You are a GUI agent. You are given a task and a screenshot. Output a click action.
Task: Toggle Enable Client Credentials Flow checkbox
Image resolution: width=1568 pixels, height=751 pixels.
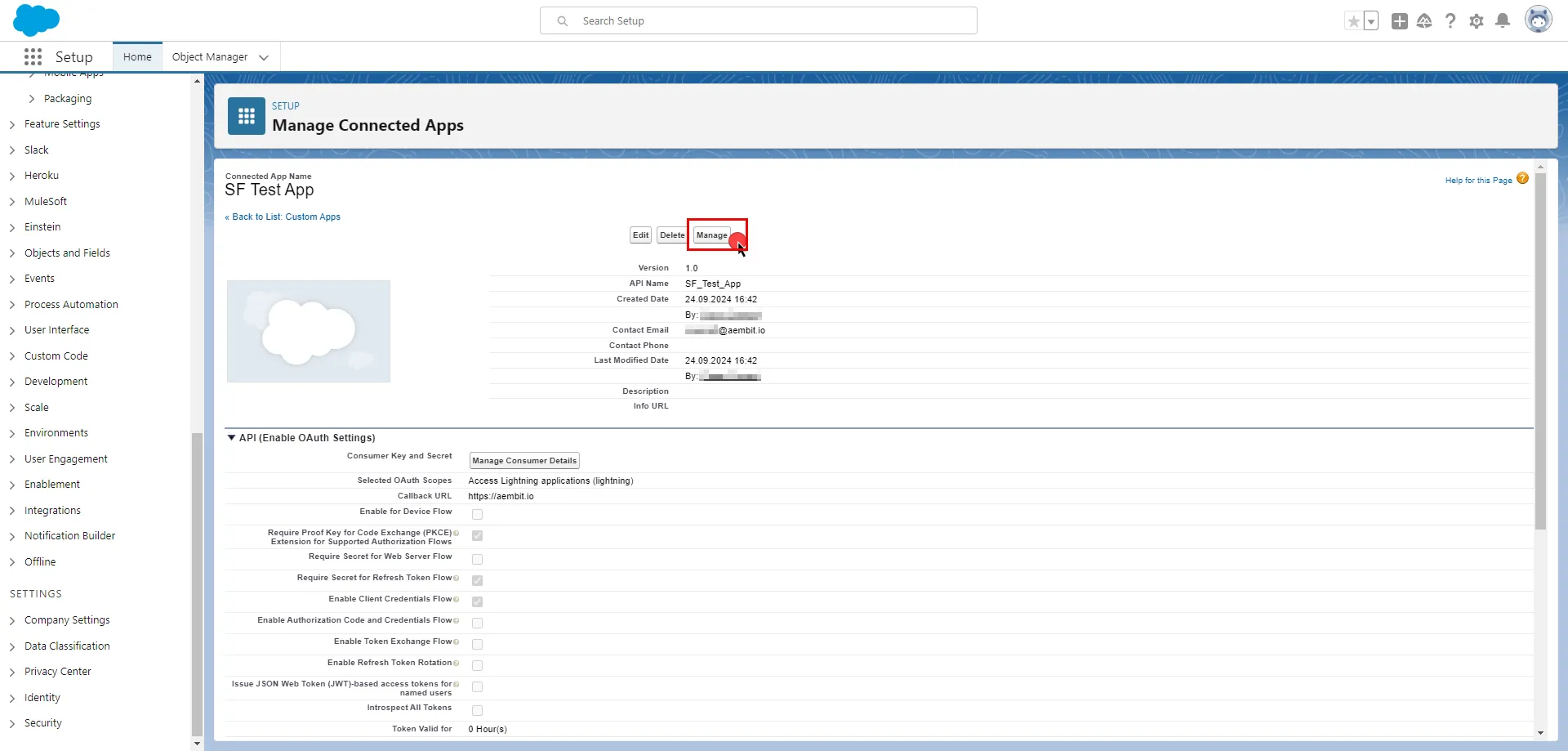(x=477, y=601)
